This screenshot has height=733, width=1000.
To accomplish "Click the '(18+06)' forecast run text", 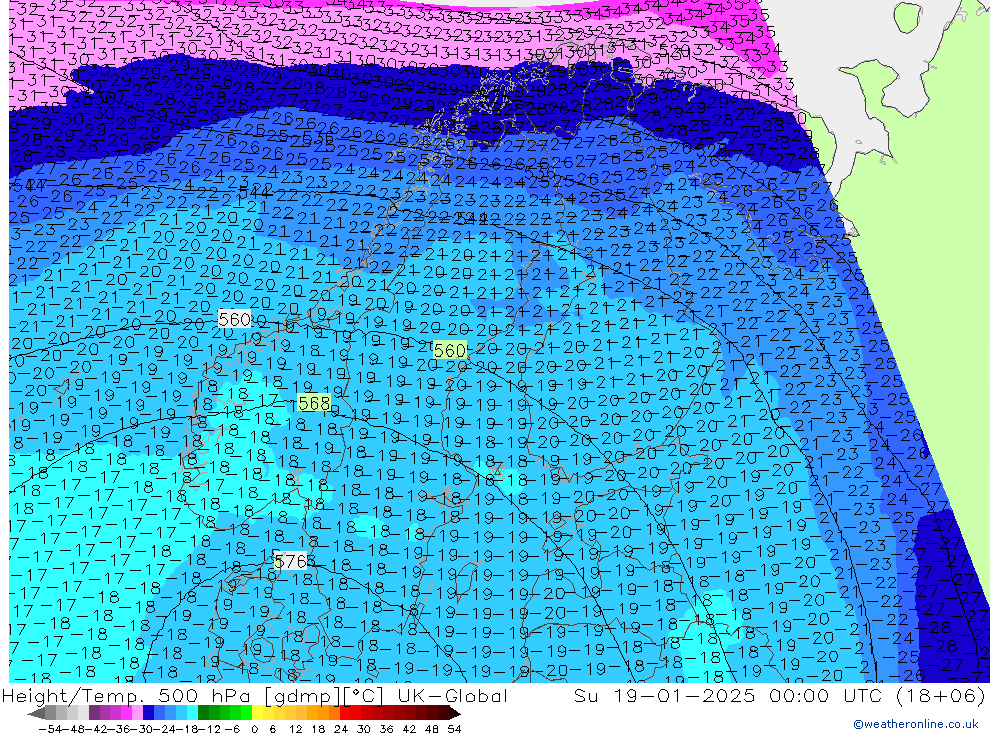I will tap(941, 695).
